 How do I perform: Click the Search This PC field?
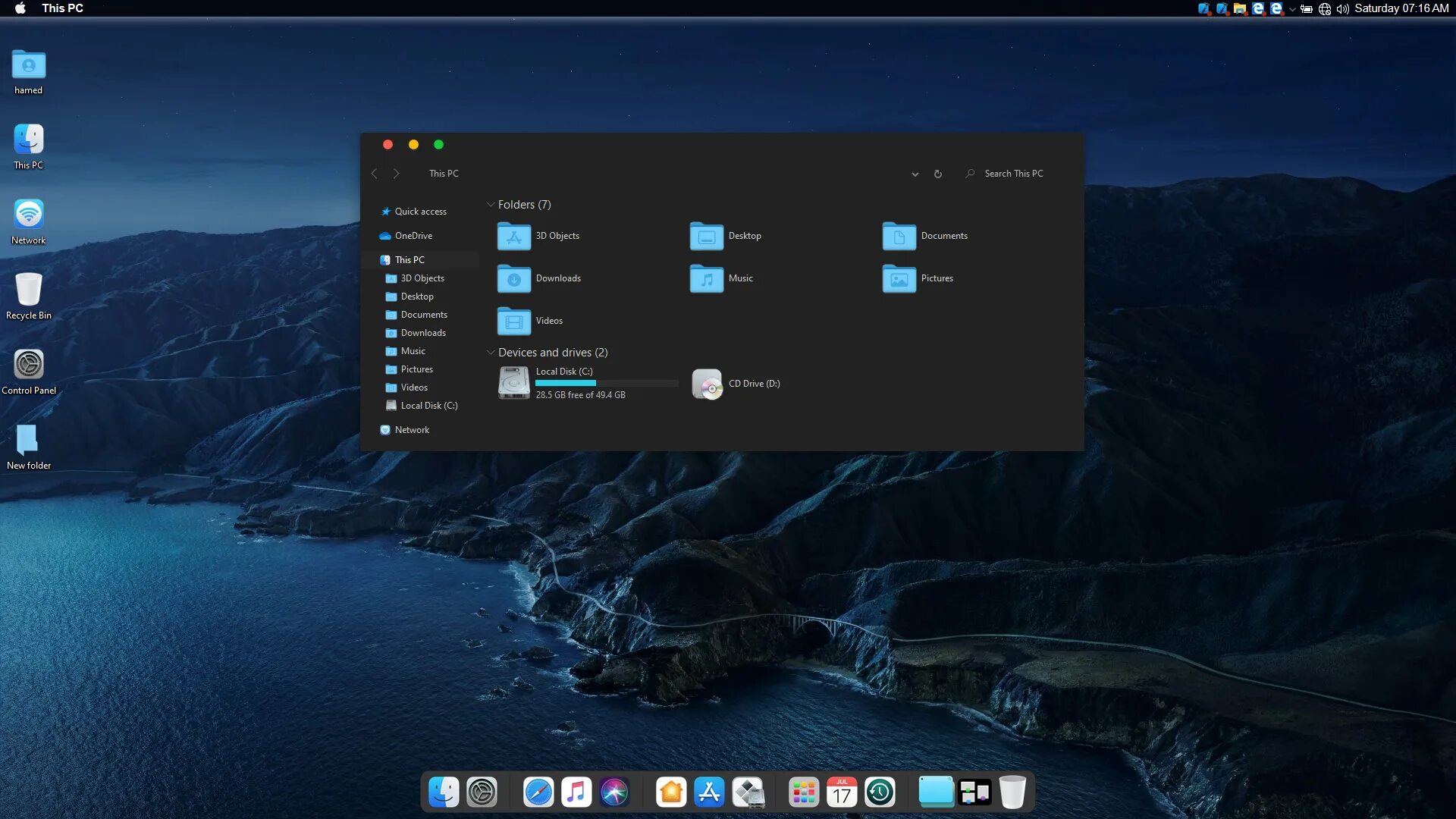pos(1013,174)
